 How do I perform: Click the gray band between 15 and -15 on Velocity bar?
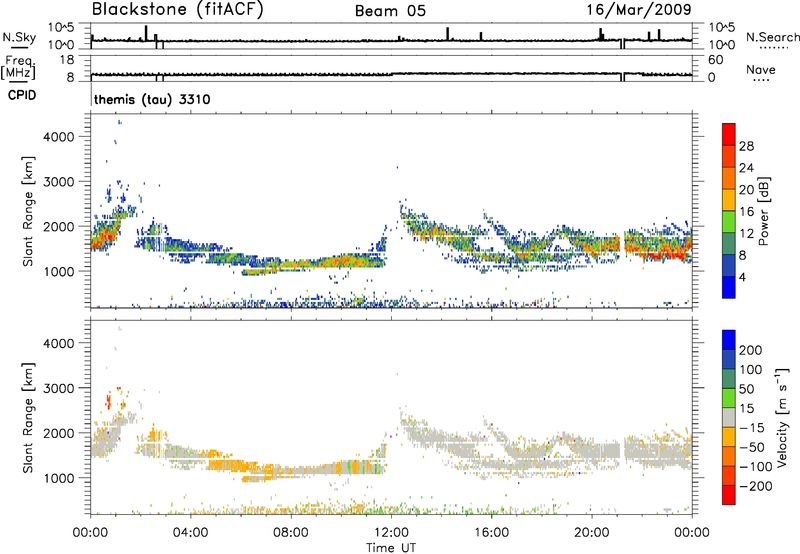click(729, 417)
